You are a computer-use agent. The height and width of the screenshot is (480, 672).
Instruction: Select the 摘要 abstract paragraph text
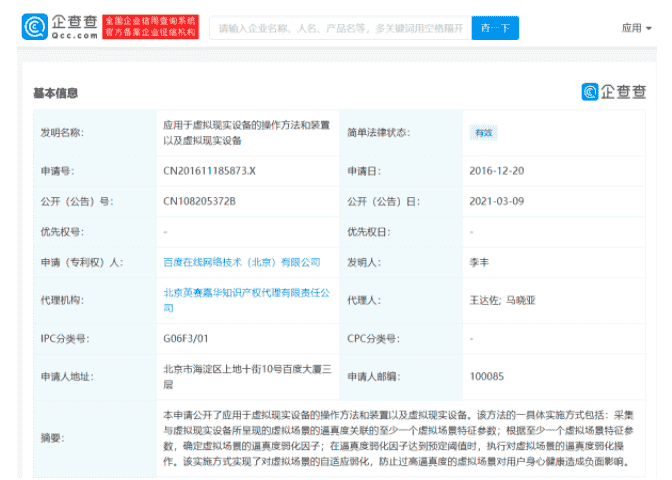pyautogui.click(x=399, y=438)
